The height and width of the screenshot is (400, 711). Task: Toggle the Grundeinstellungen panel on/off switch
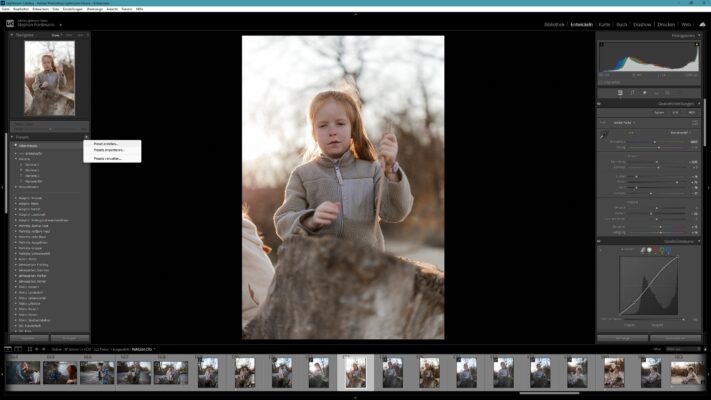tap(599, 104)
